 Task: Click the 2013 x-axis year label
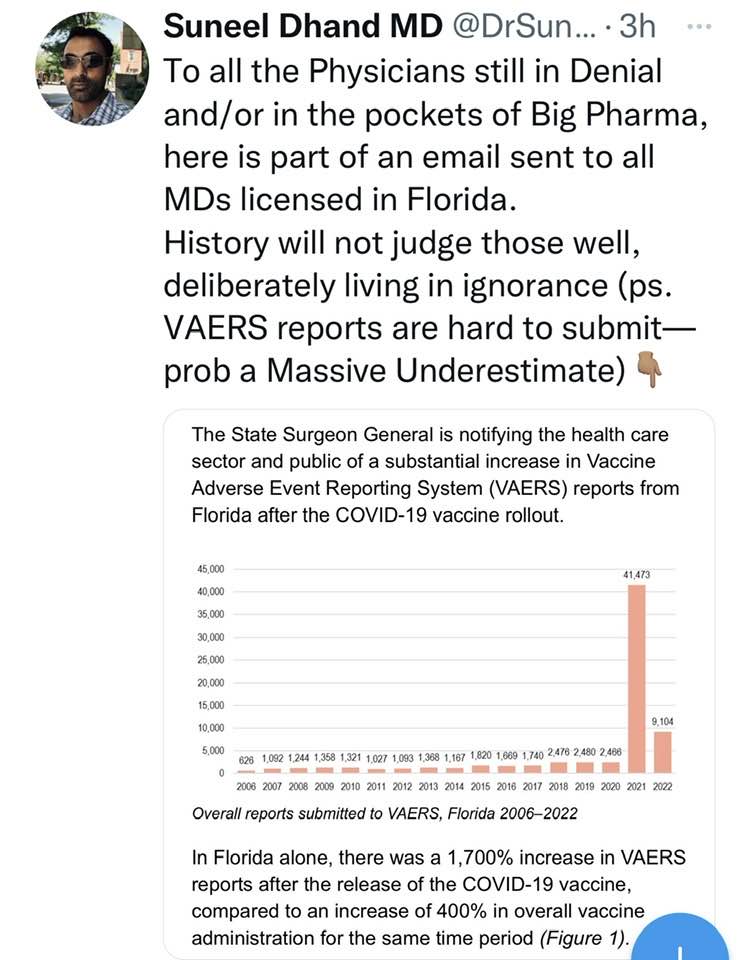click(428, 786)
